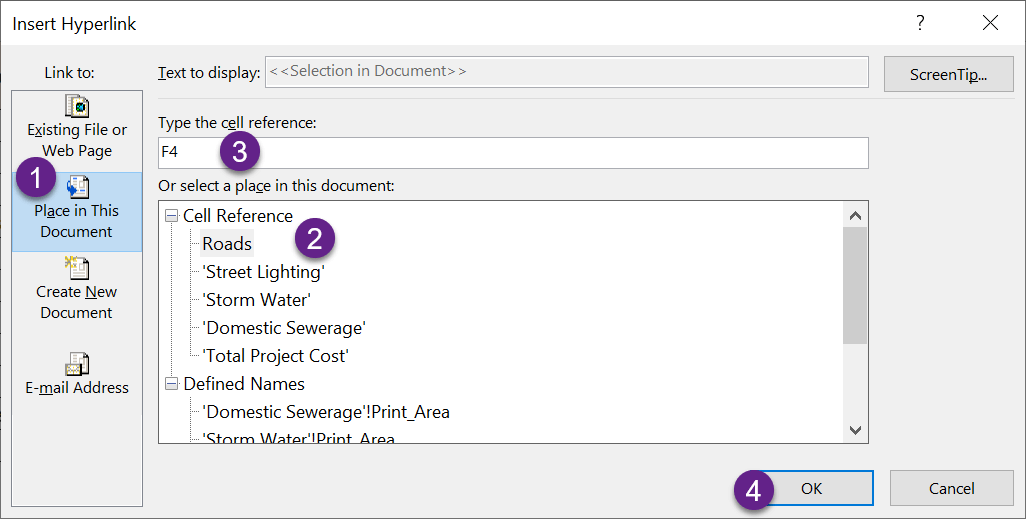Close the Insert Hyperlink dialog

tap(990, 23)
